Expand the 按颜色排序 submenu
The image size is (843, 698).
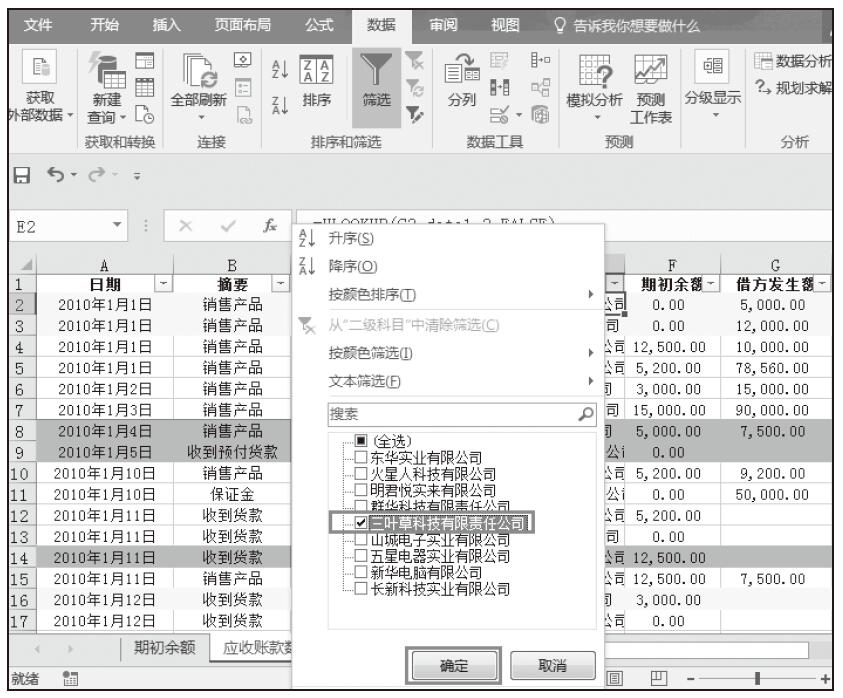point(460,295)
